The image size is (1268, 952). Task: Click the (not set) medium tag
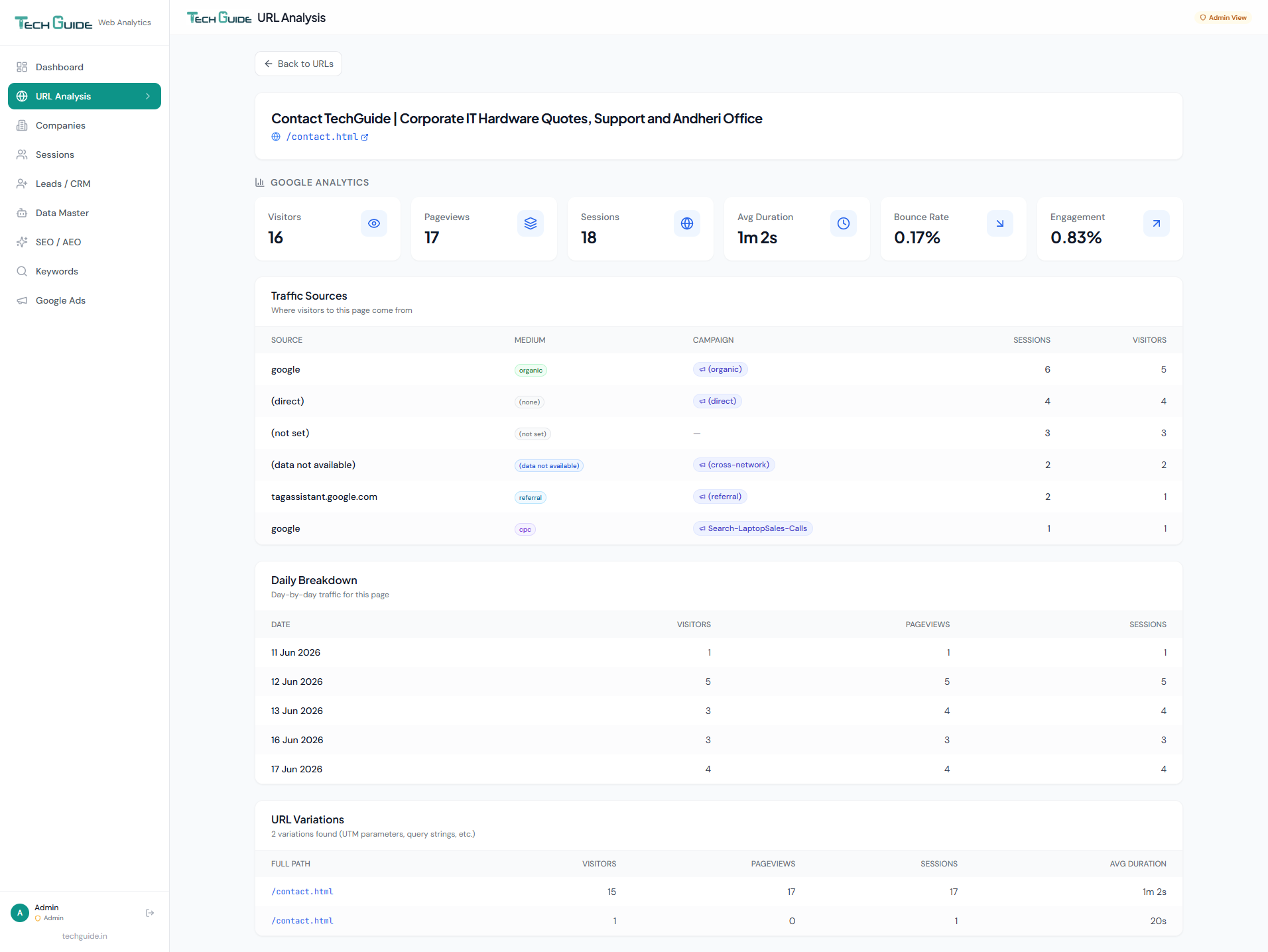click(x=533, y=434)
